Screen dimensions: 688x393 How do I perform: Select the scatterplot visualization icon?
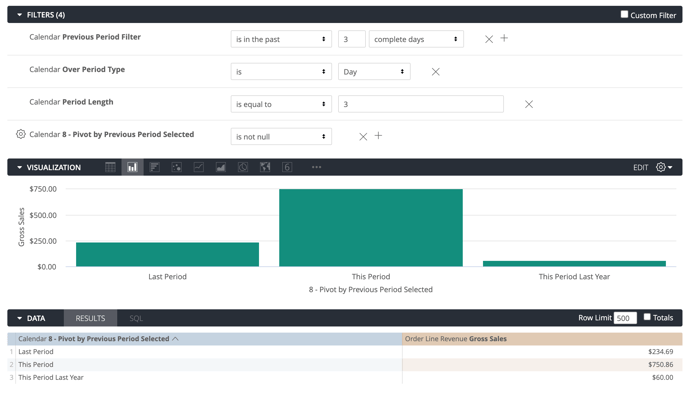coord(176,167)
